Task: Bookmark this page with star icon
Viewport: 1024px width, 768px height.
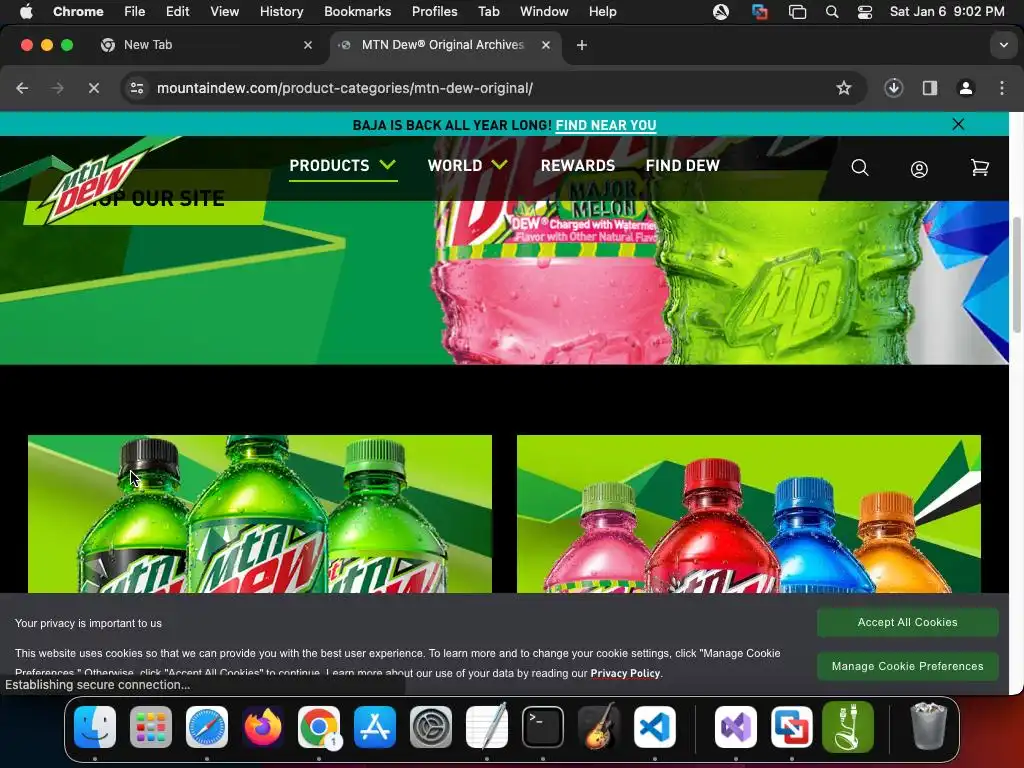Action: pyautogui.click(x=844, y=88)
